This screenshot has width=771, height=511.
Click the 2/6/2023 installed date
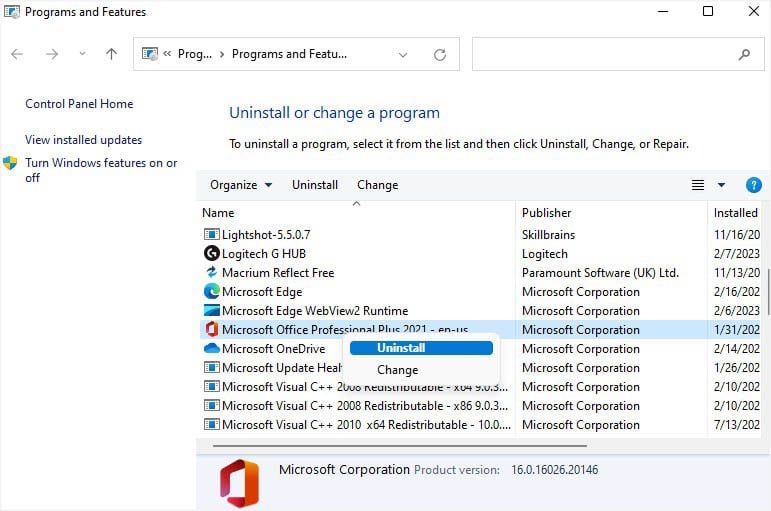pos(737,311)
